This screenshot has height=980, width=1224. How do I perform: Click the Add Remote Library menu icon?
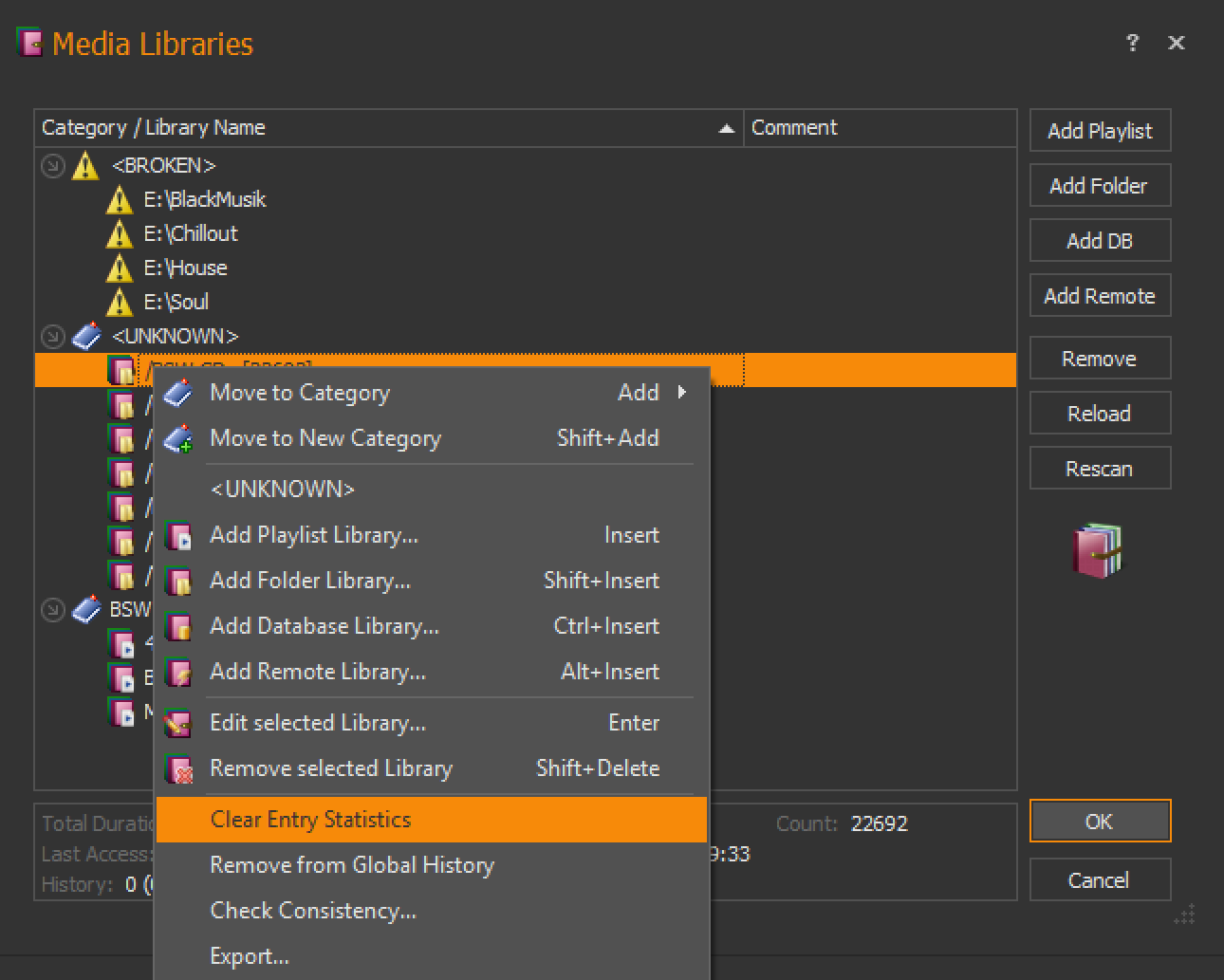click(x=178, y=673)
